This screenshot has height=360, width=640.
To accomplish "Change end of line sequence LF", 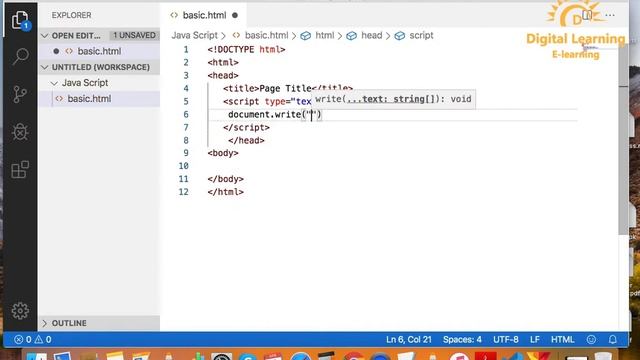I will (x=535, y=340).
